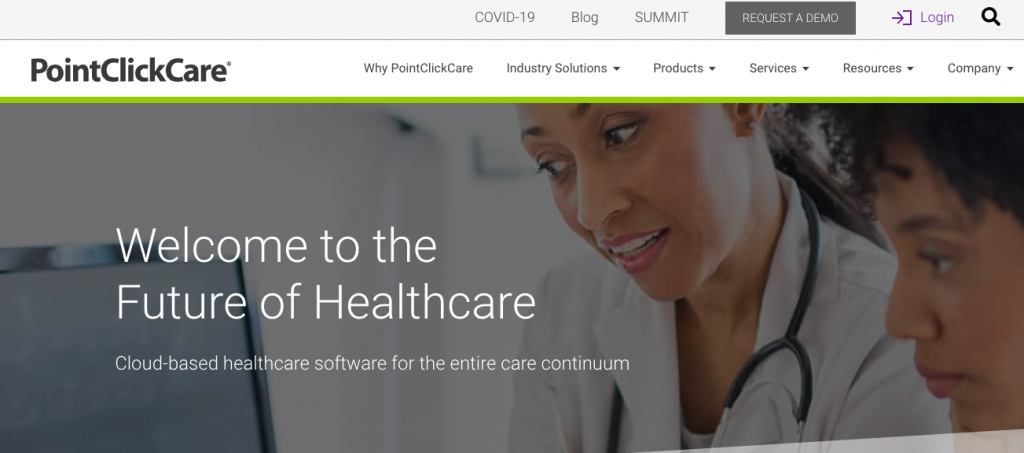Expand the Resources dropdown
Screen dimensions: 1024x453
coord(878,68)
